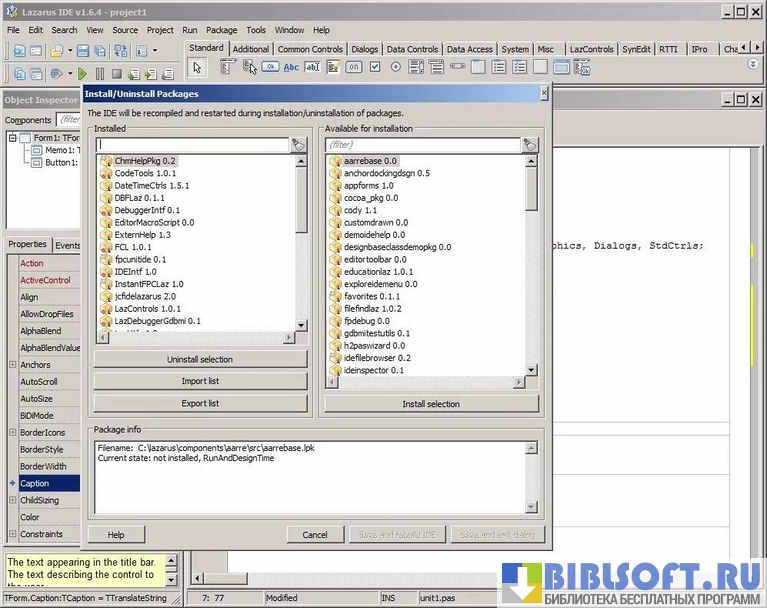767x608 pixels.
Task: Switch to the Common Controls tab
Action: click(x=310, y=49)
